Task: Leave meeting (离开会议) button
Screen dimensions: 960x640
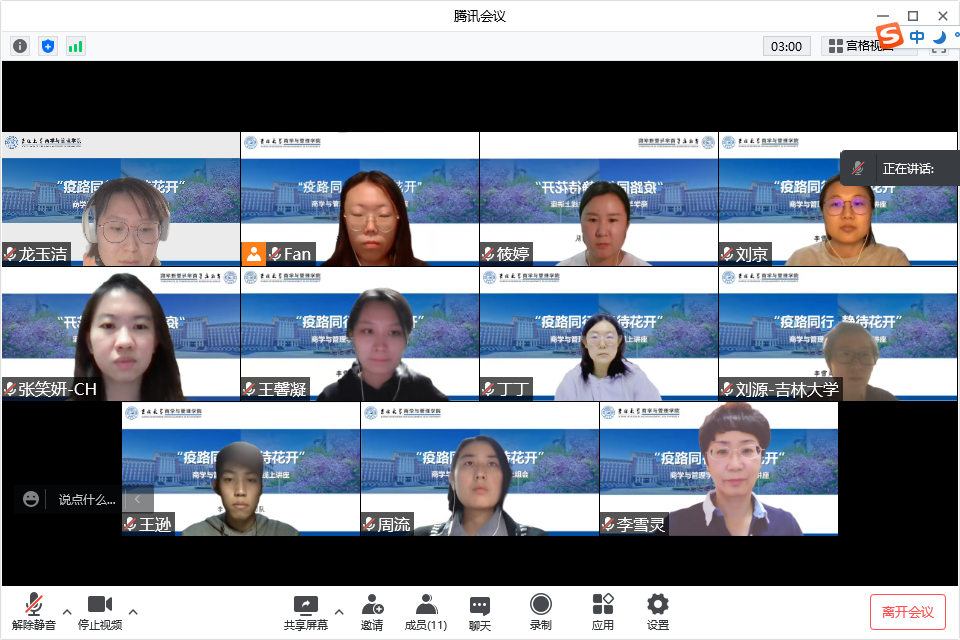Action: pyautogui.click(x=907, y=612)
